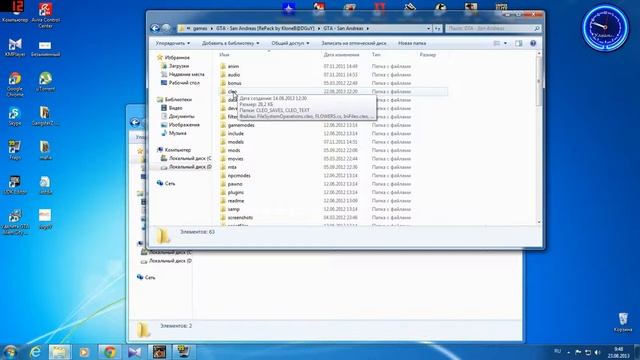Select the samp folder

pos(233,209)
